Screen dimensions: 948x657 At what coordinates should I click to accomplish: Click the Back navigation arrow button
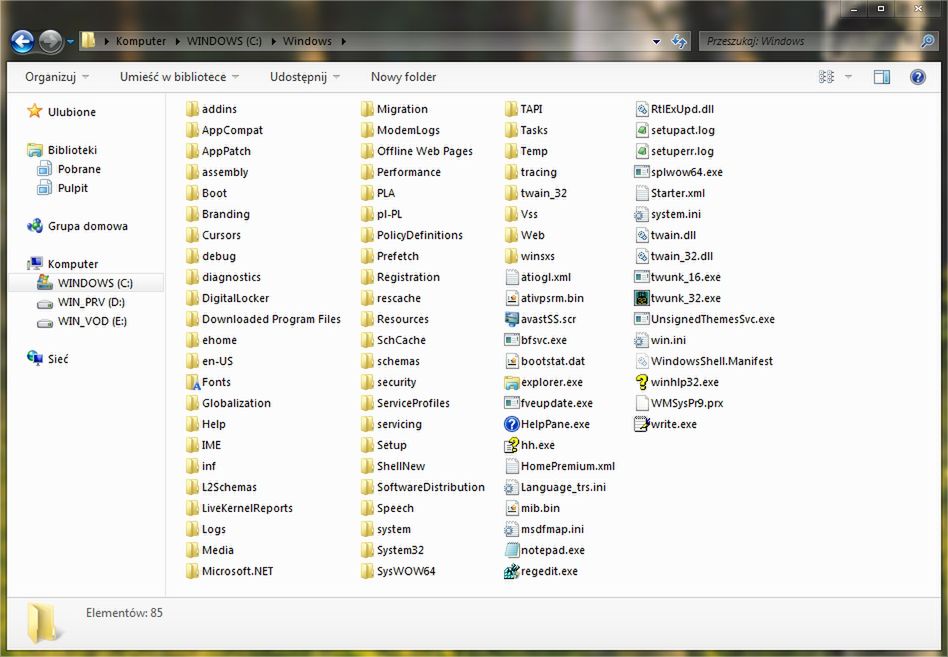(x=23, y=41)
